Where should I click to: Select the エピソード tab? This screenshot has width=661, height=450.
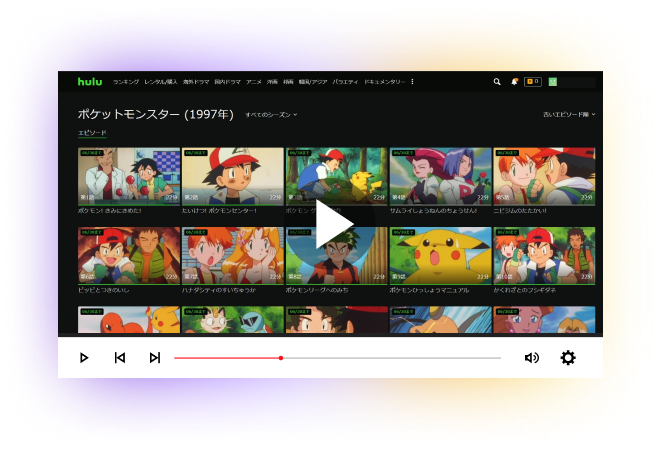pyautogui.click(x=92, y=133)
